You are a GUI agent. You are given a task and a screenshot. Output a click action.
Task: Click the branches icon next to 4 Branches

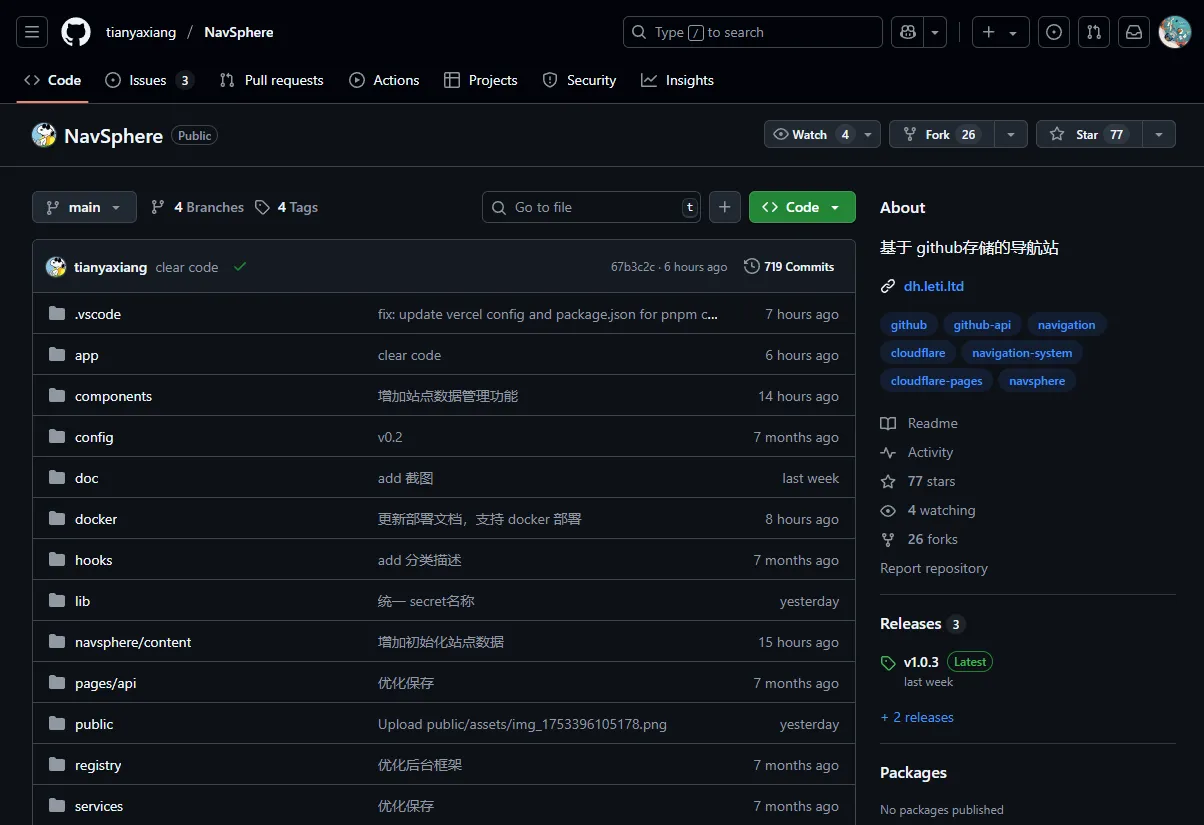[158, 207]
